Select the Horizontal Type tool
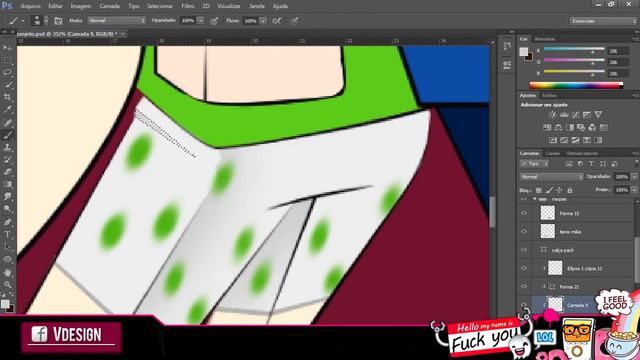Image resolution: width=640 pixels, height=360 pixels. pos(7,234)
